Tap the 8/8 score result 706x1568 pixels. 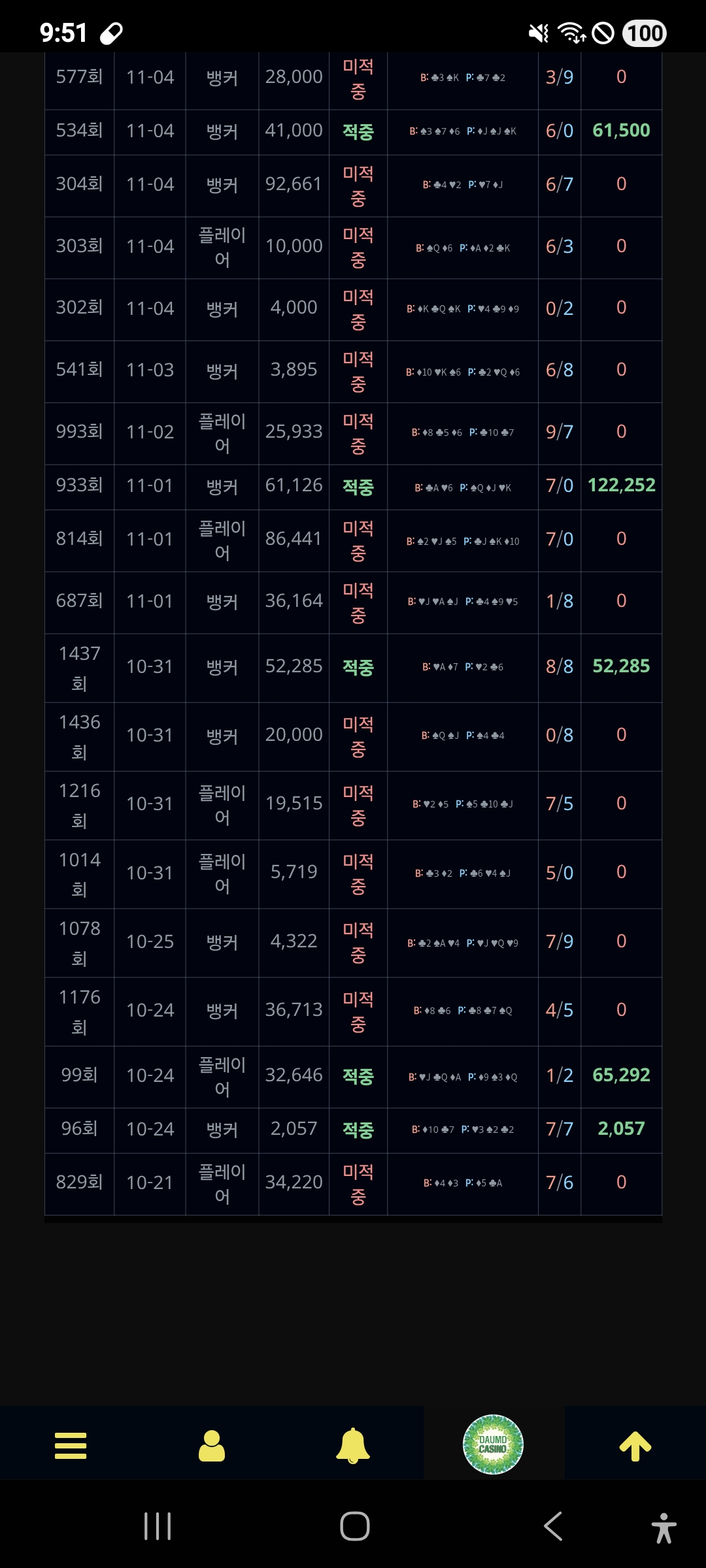tap(560, 667)
